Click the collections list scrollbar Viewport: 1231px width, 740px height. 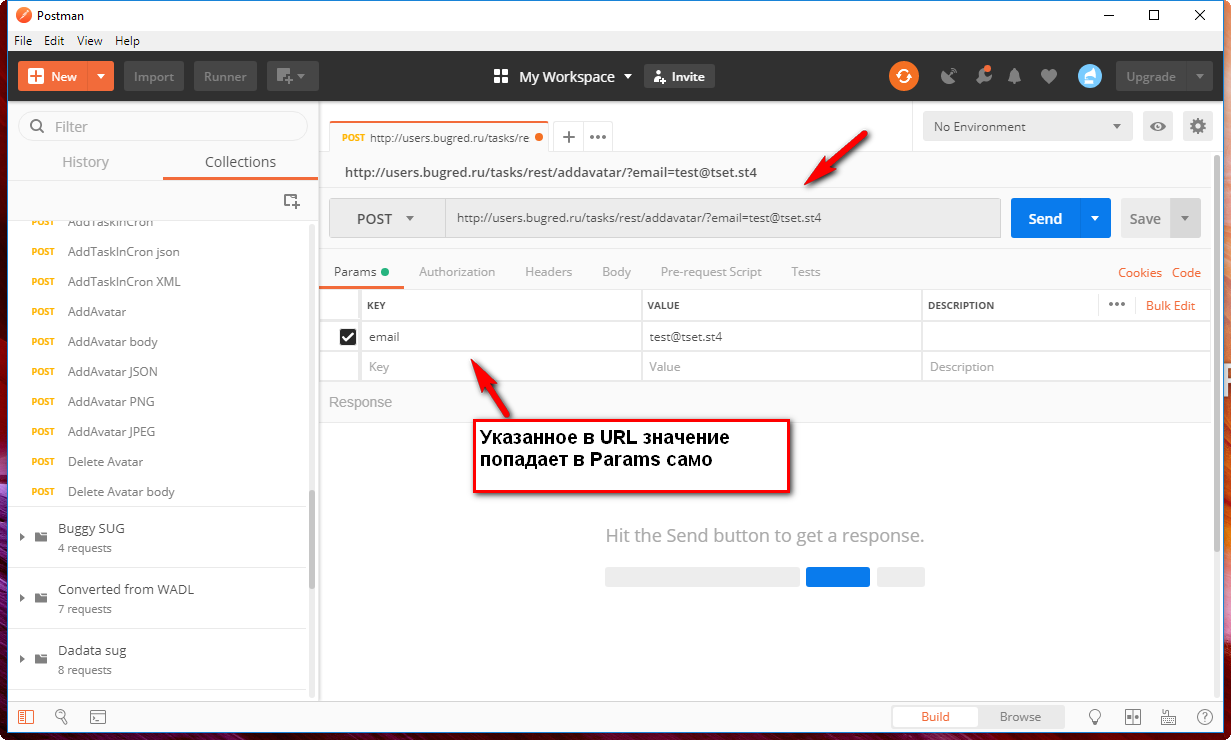click(x=313, y=538)
